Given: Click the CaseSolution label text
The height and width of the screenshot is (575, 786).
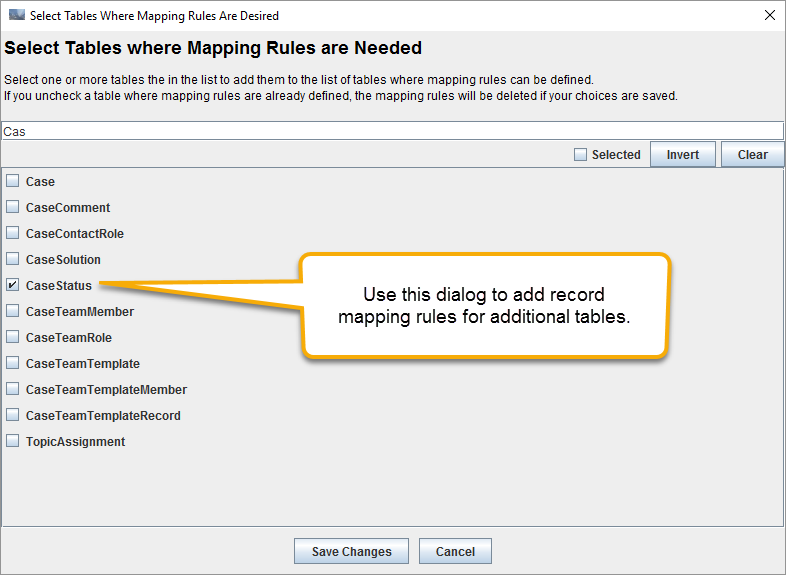Looking at the screenshot, I should (x=63, y=260).
